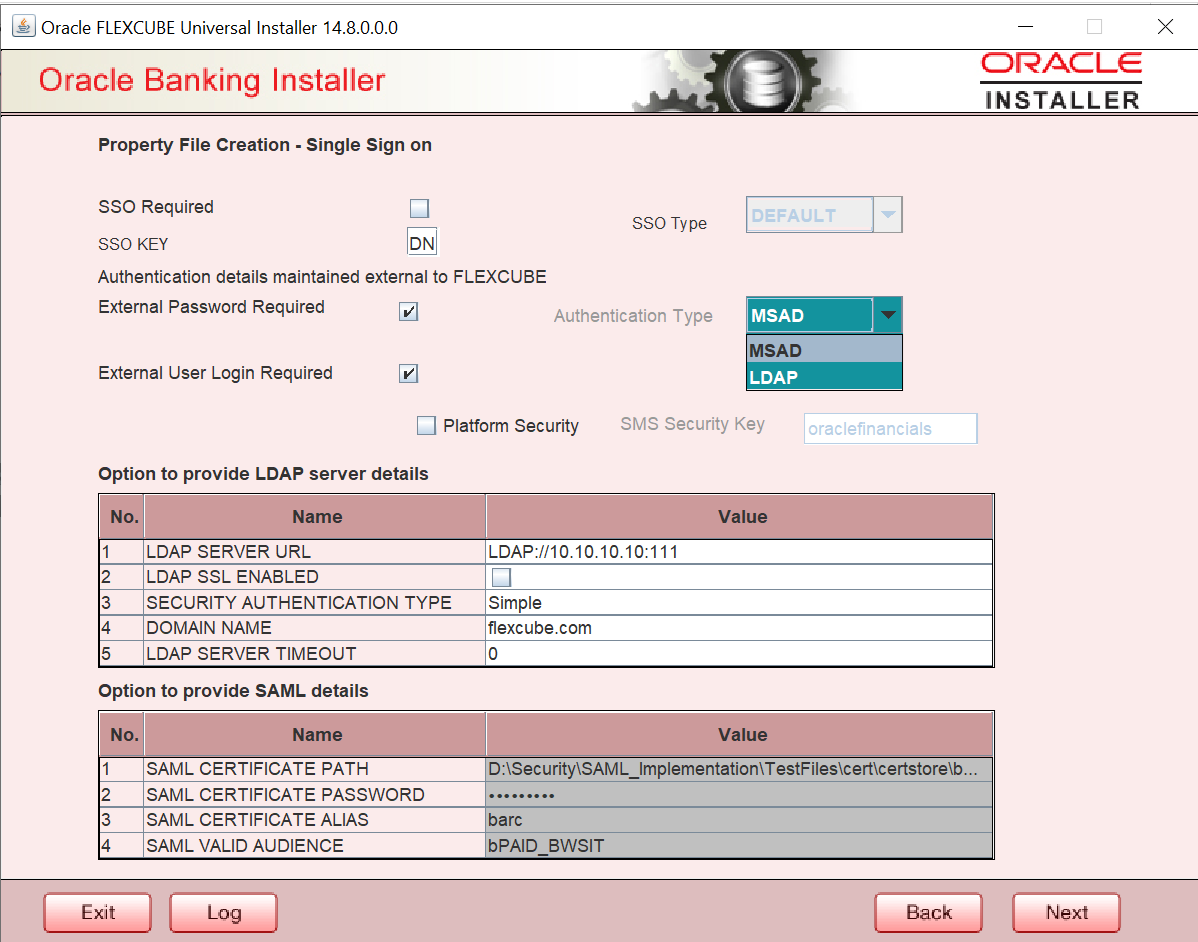Screen dimensions: 1198x942
Task: Click the SSO KEY input field
Action: tap(422, 243)
